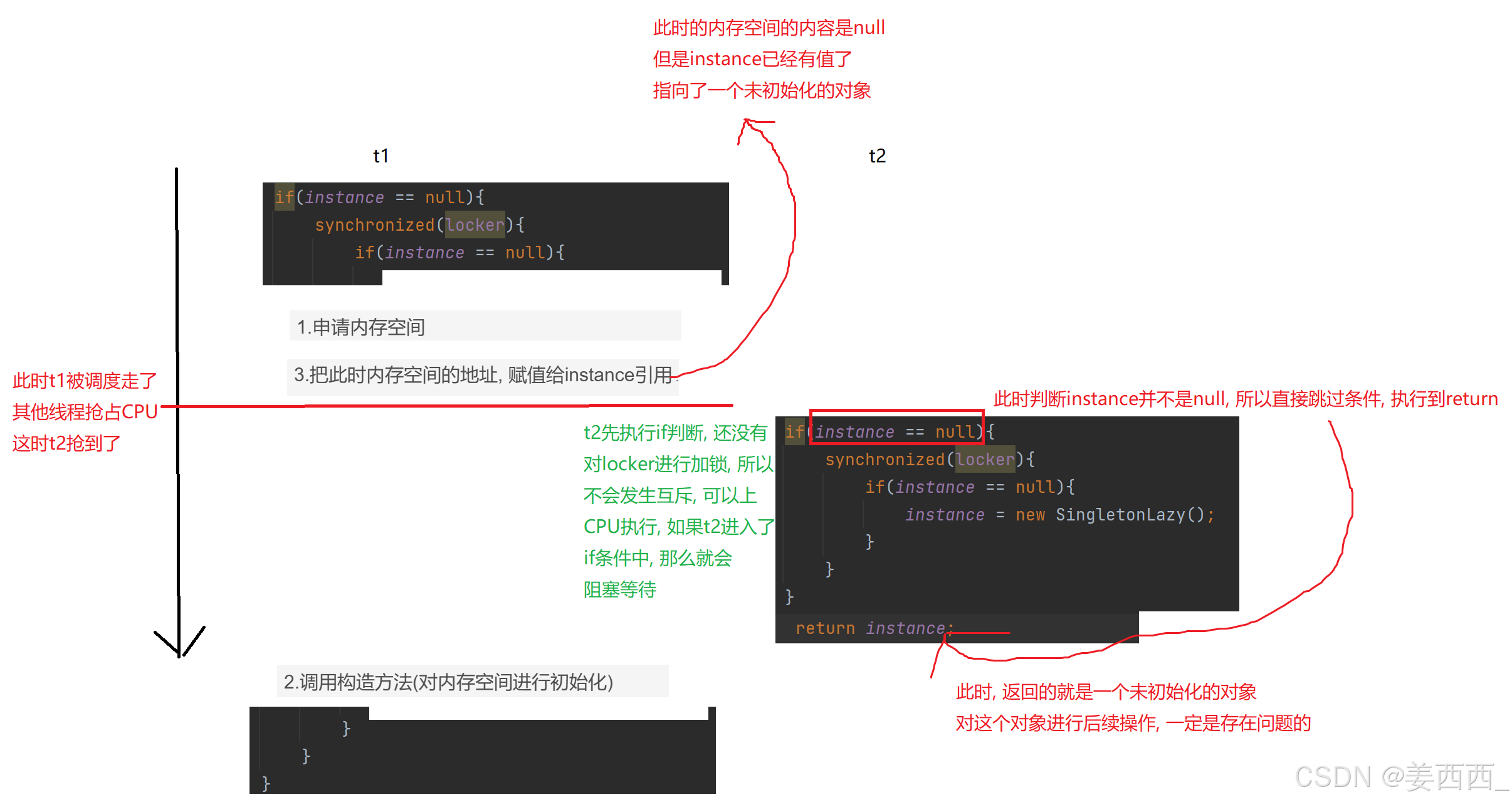Click the red note '这时t2抢到了'

pyautogui.click(x=66, y=443)
